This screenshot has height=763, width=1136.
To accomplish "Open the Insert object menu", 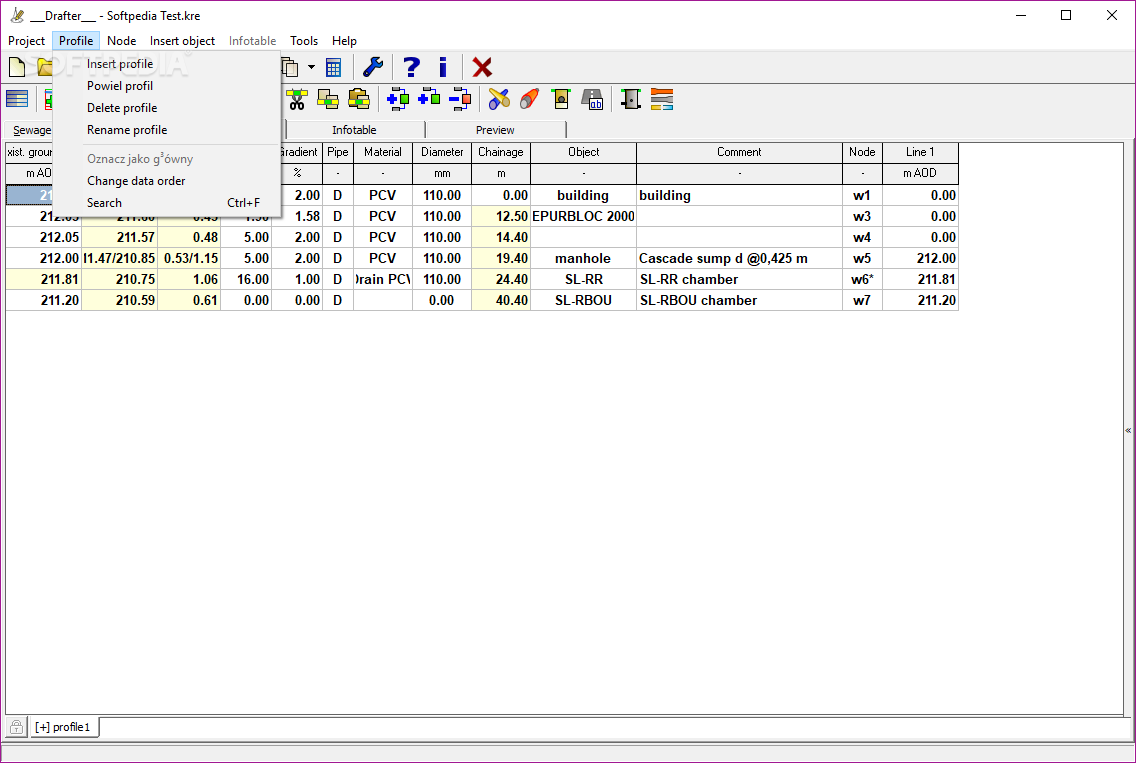I will click(x=183, y=41).
